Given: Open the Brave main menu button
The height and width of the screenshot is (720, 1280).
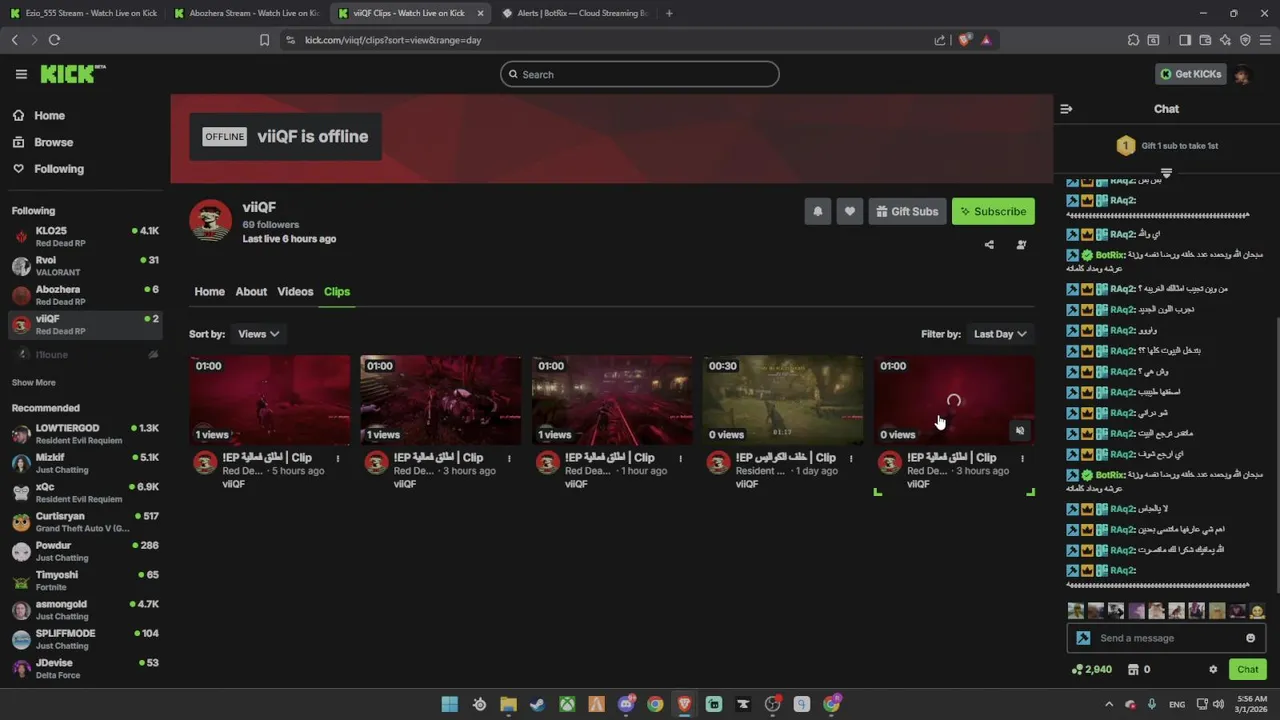Looking at the screenshot, I should [x=1265, y=40].
